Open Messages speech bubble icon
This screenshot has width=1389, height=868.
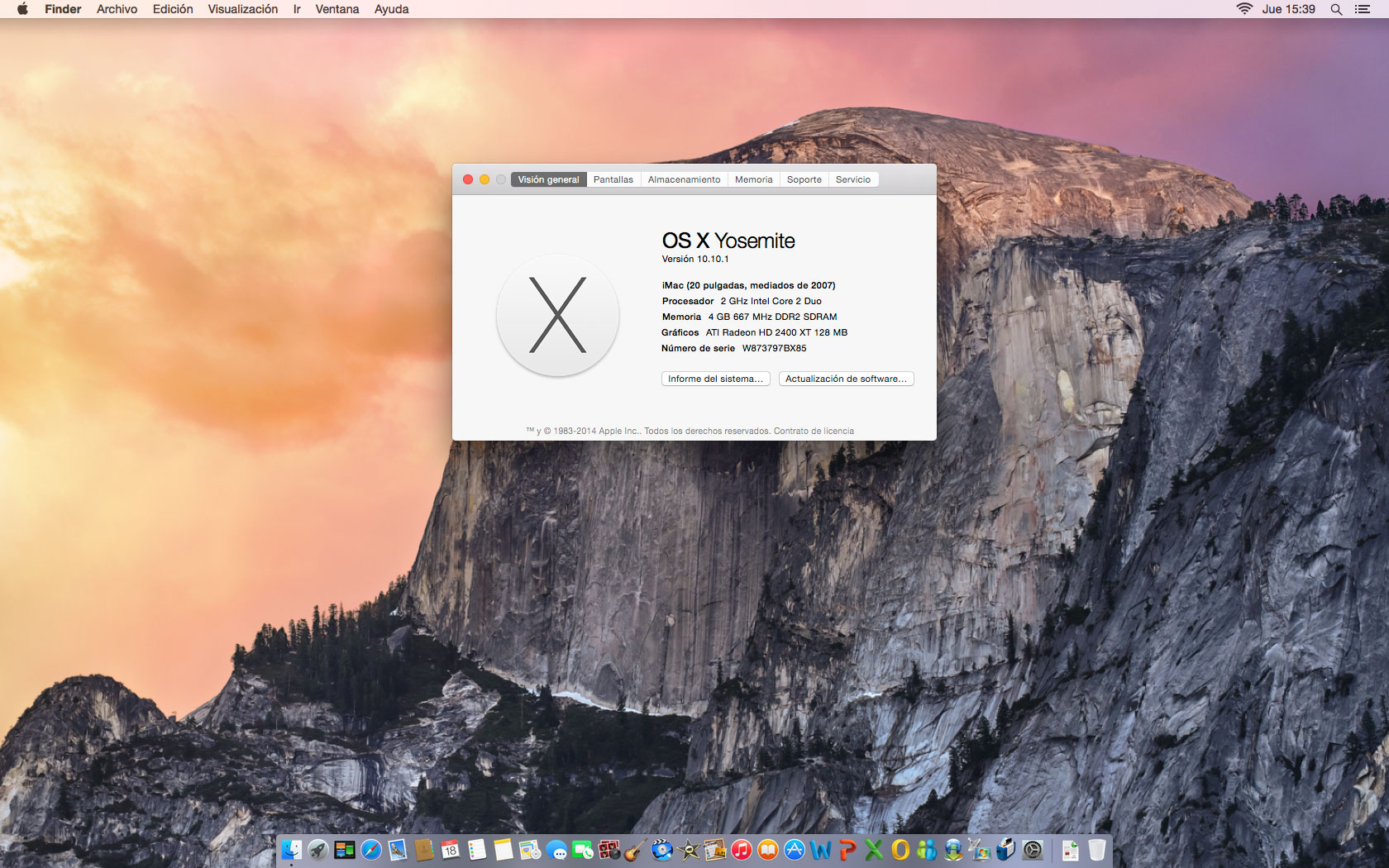pos(556,850)
